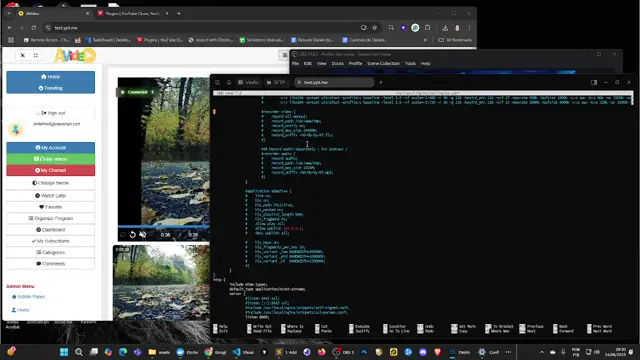Click Chrome's back arrow

pyautogui.click(x=10, y=28)
